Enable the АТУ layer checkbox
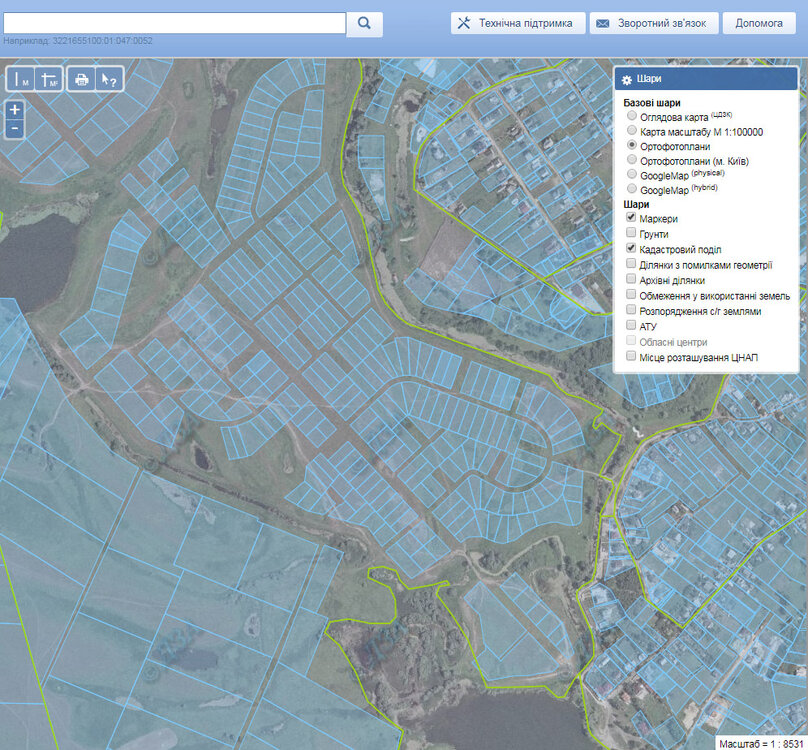The width and height of the screenshot is (808, 750). [631, 325]
